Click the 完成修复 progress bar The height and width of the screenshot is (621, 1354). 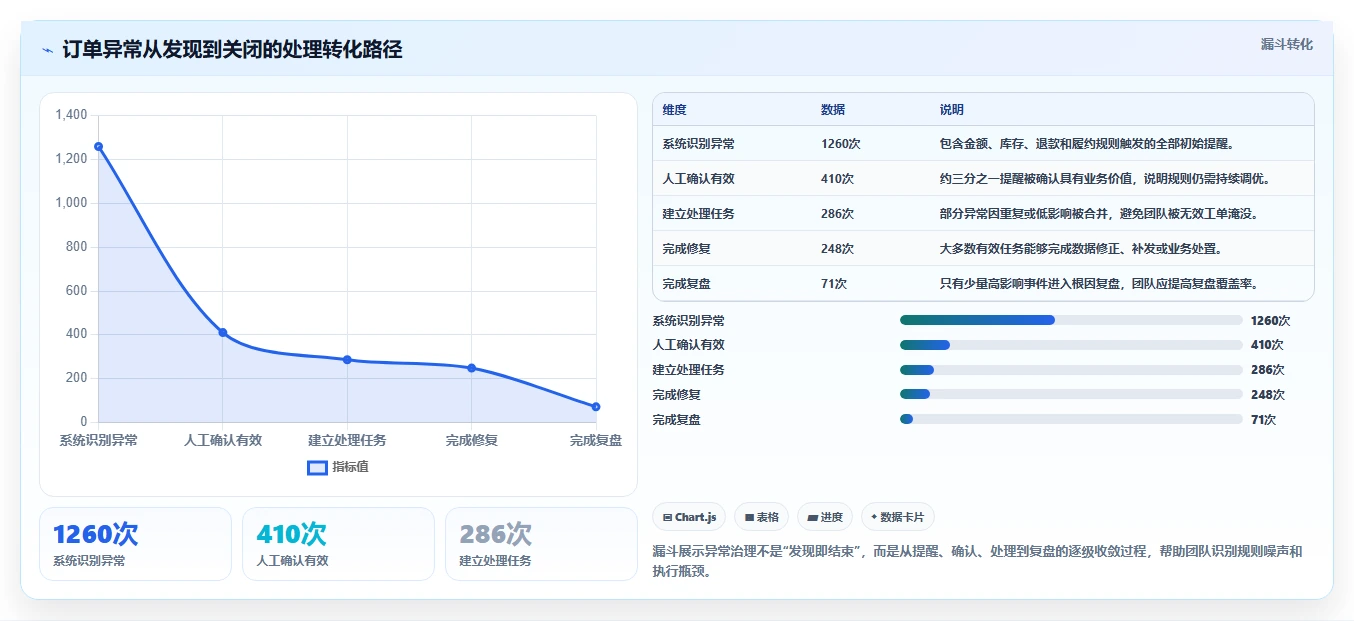pyautogui.click(x=1071, y=395)
